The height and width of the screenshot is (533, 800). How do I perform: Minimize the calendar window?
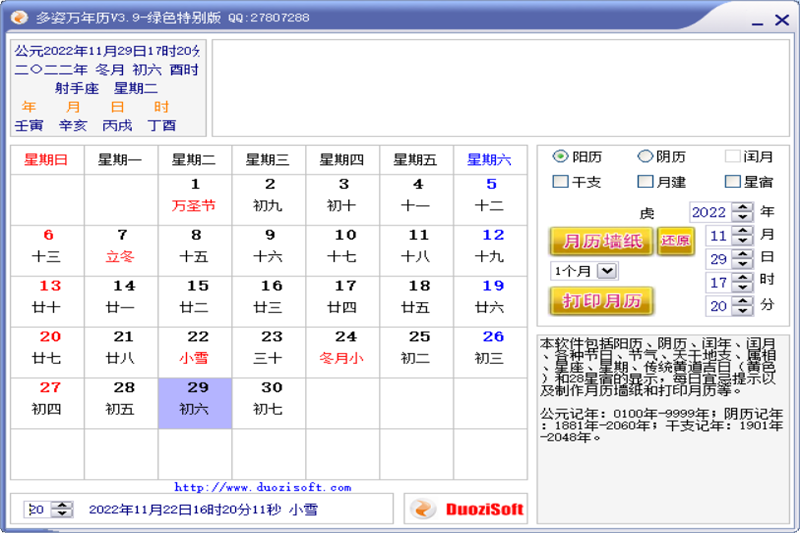[x=757, y=21]
